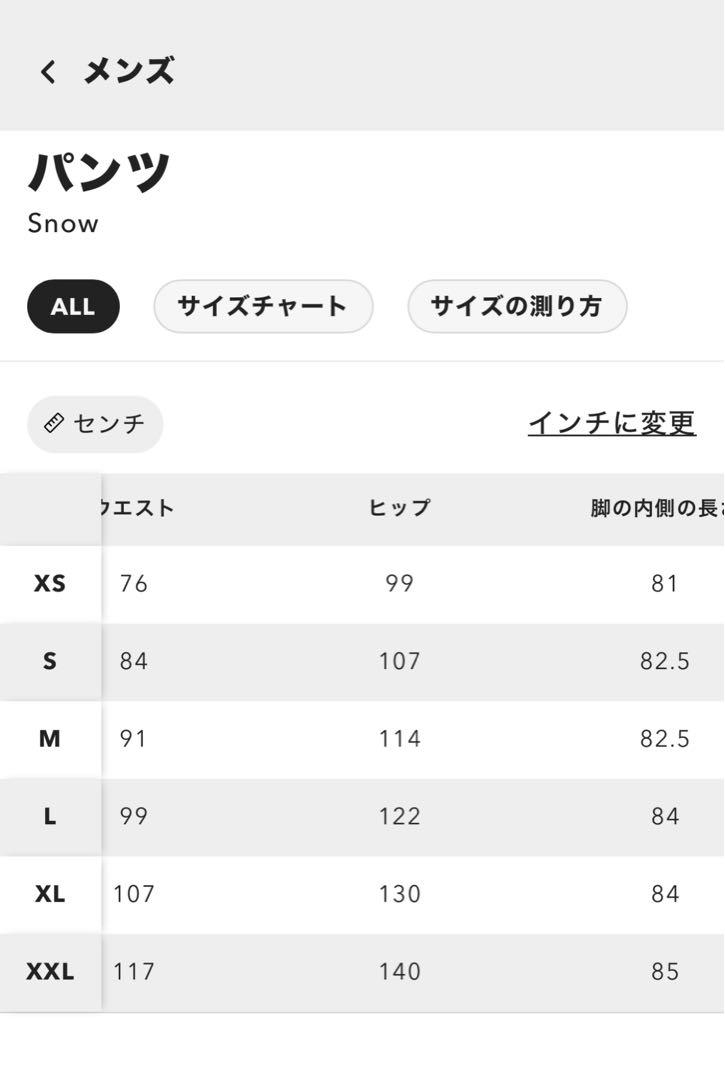This screenshot has height=1080, width=725.
Task: Click the 脚の内側の長さ column header
Action: pyautogui.click(x=657, y=508)
